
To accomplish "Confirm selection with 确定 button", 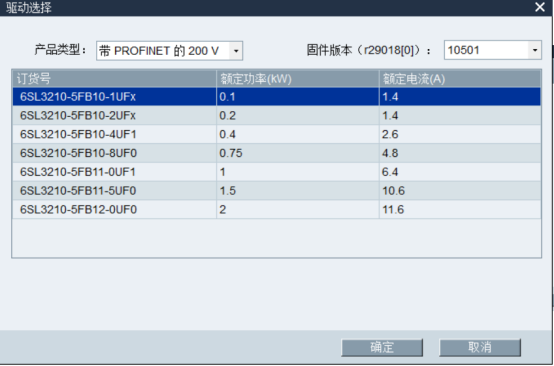I will [x=382, y=347].
